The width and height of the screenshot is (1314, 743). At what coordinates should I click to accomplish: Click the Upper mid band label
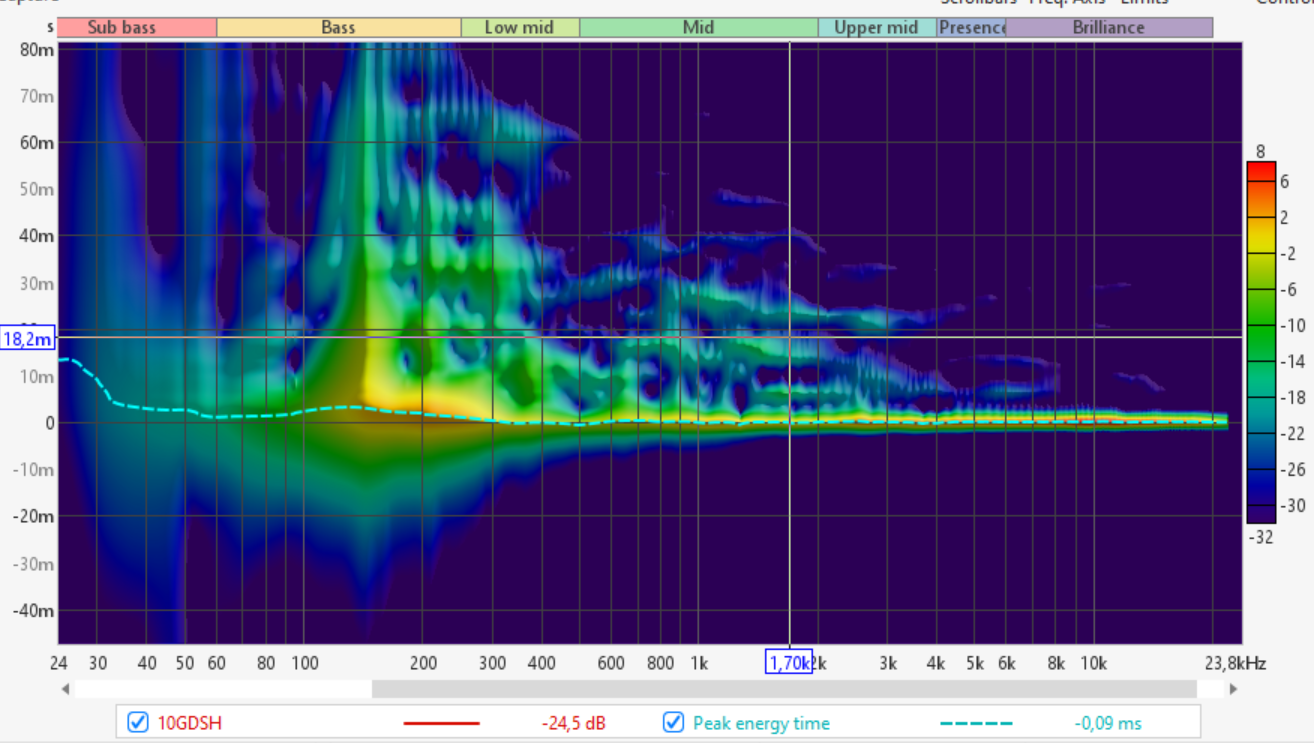[x=876, y=27]
